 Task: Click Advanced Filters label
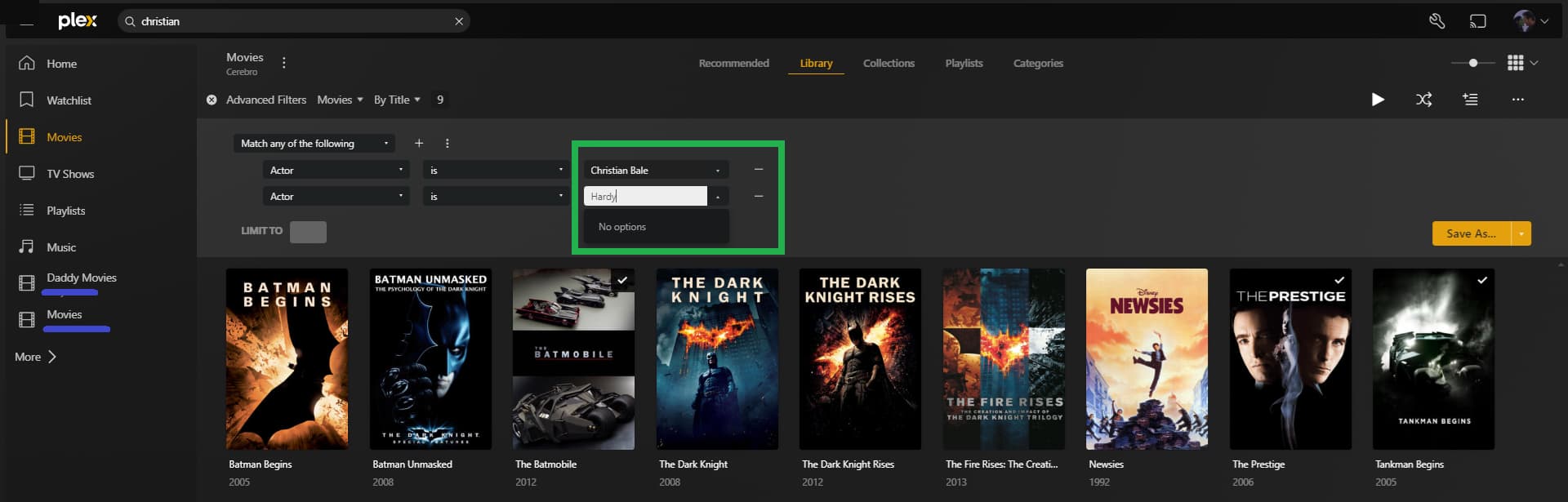click(x=266, y=100)
